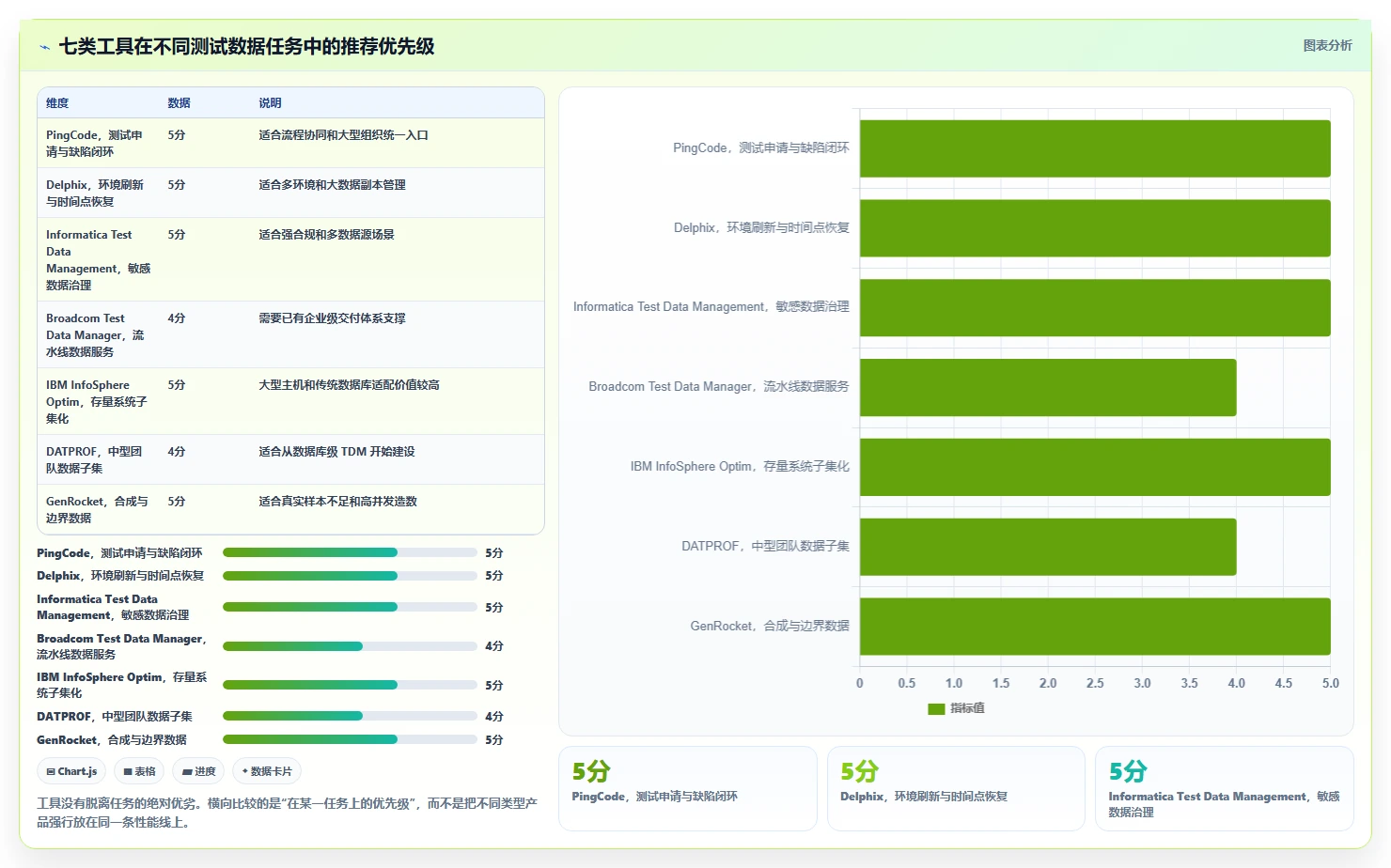
Task: Click the PingCode 5分 data card
Action: [688, 788]
